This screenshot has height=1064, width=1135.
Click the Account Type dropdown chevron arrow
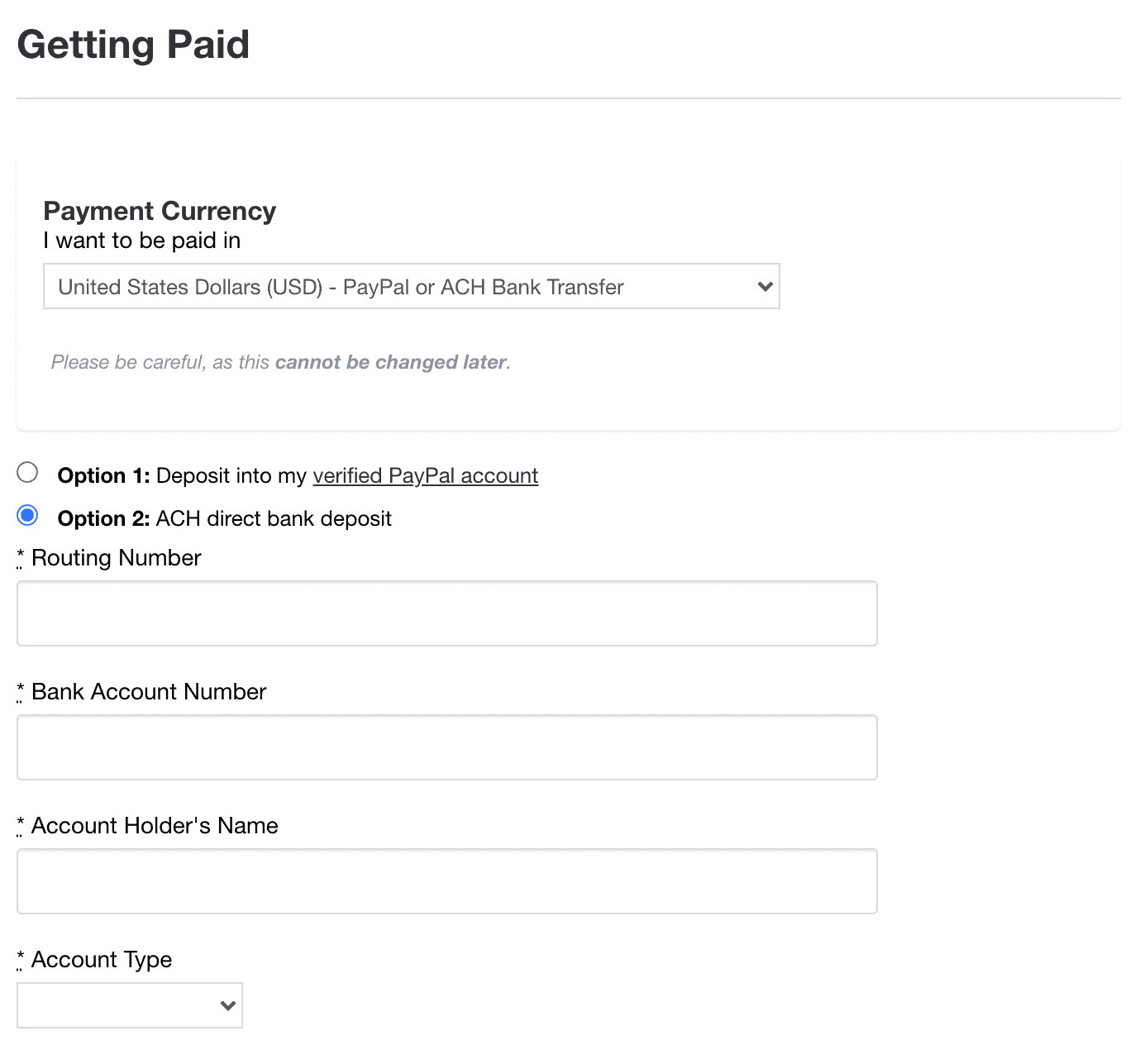click(x=228, y=1005)
